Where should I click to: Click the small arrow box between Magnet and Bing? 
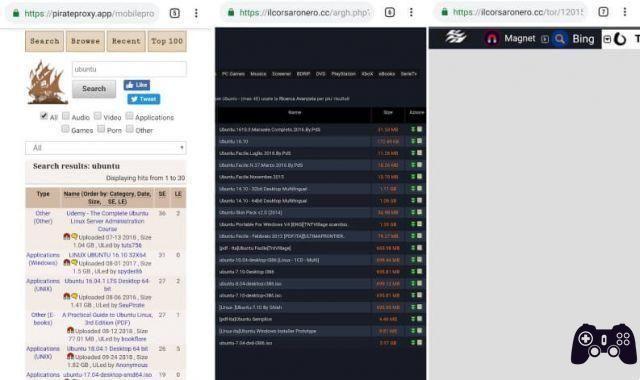coord(545,39)
